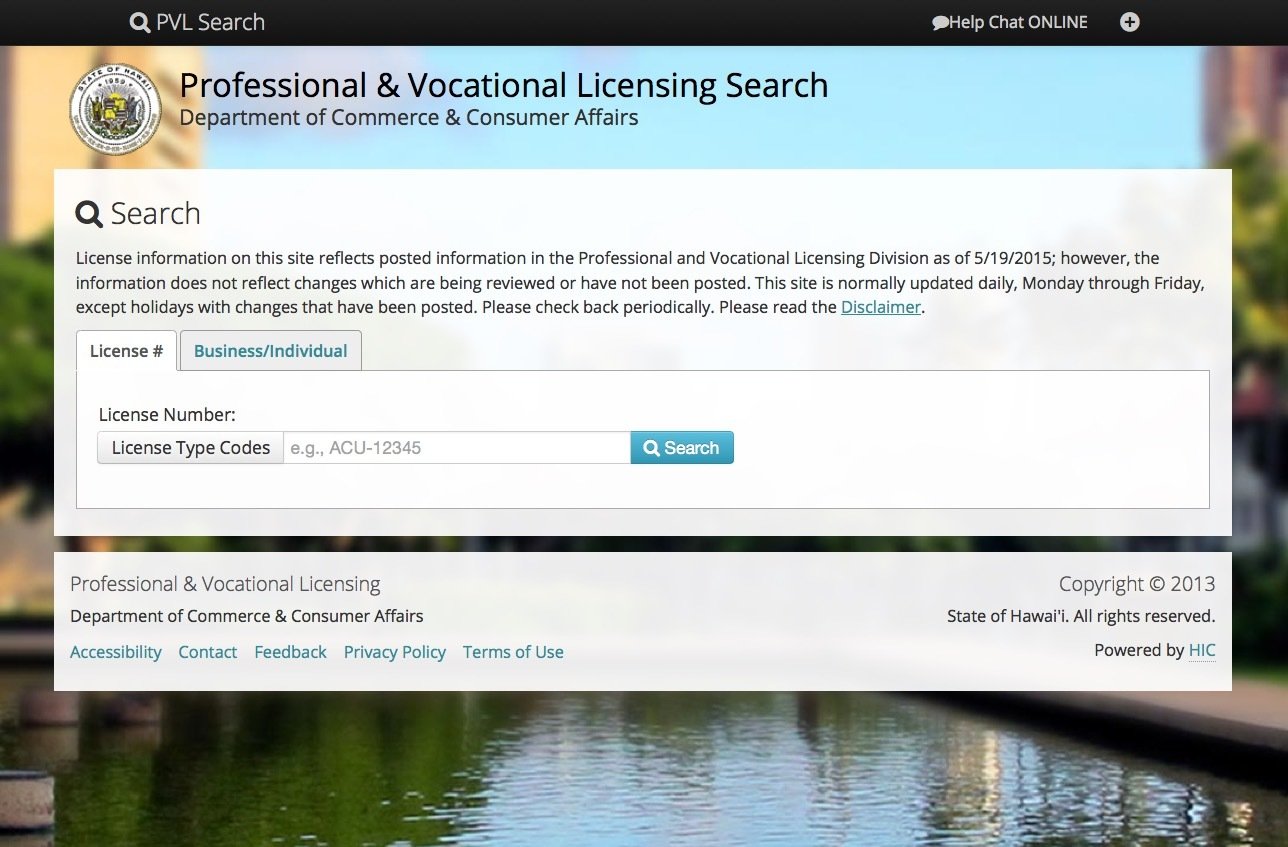Open the Contact footer link
The height and width of the screenshot is (847, 1288).
pyautogui.click(x=208, y=652)
